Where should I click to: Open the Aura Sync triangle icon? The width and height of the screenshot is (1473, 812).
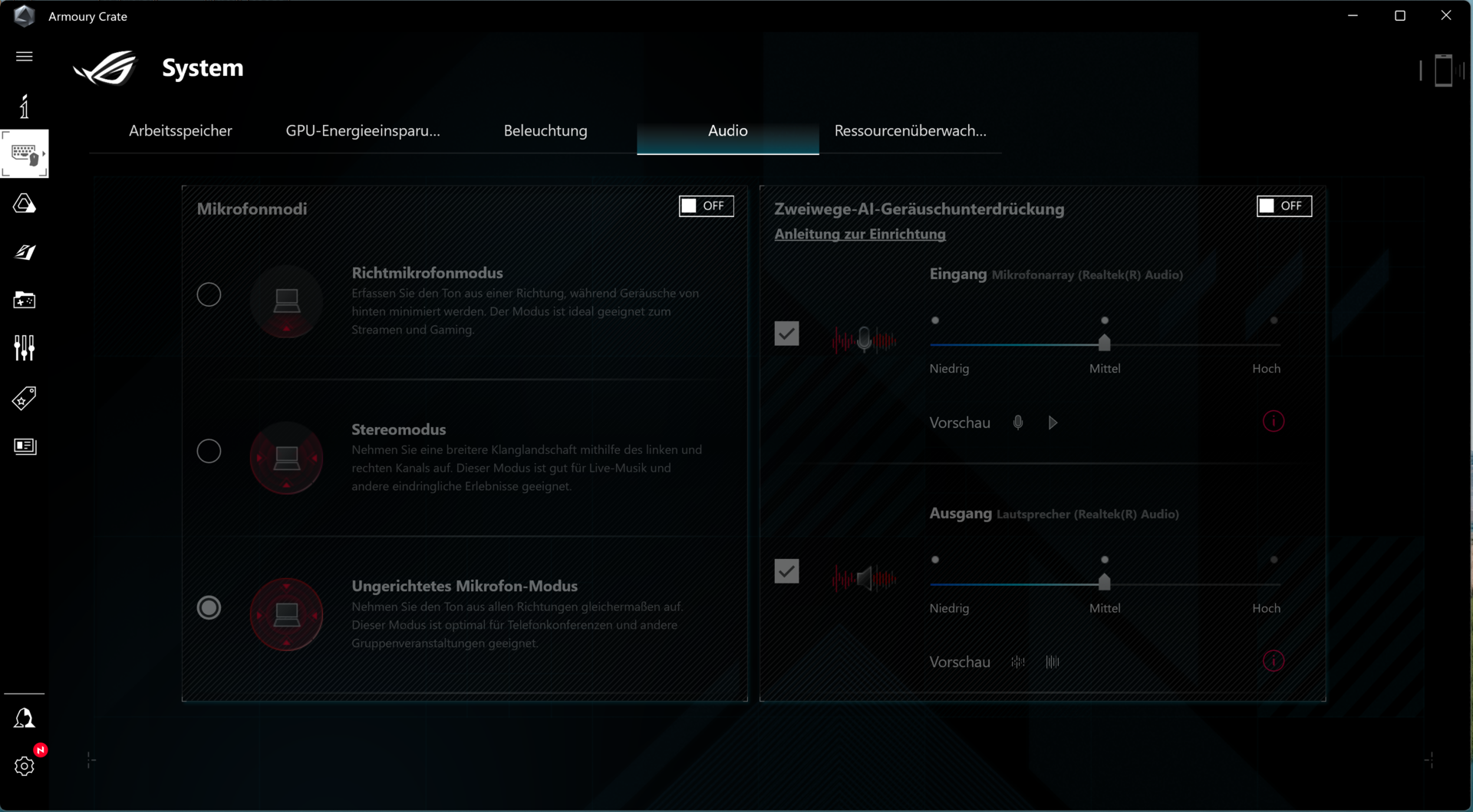click(25, 203)
